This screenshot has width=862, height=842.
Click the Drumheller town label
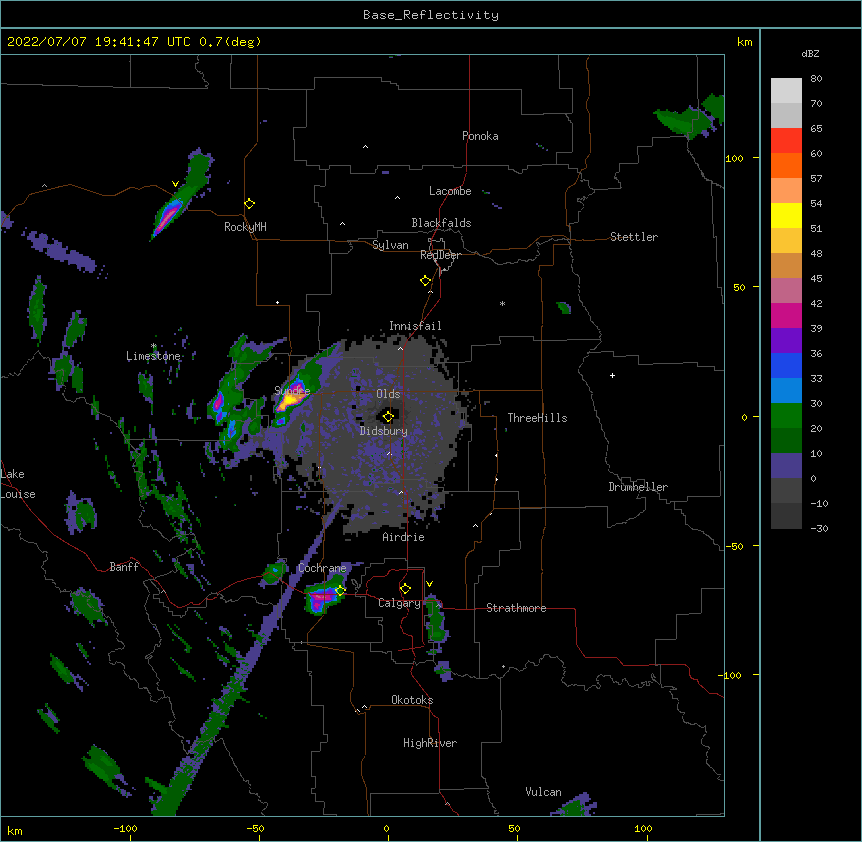(x=638, y=487)
